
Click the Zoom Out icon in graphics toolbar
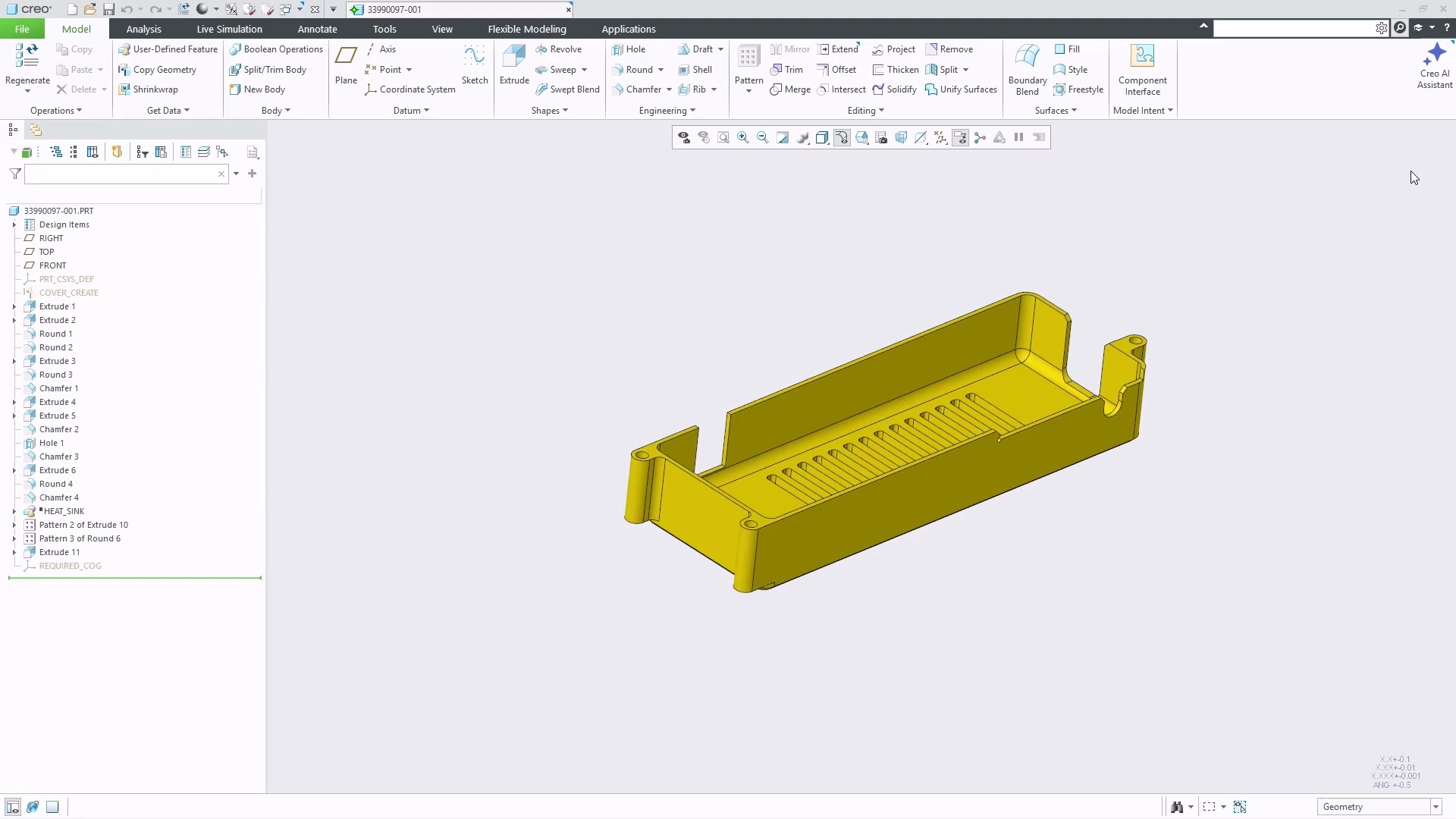pos(763,137)
